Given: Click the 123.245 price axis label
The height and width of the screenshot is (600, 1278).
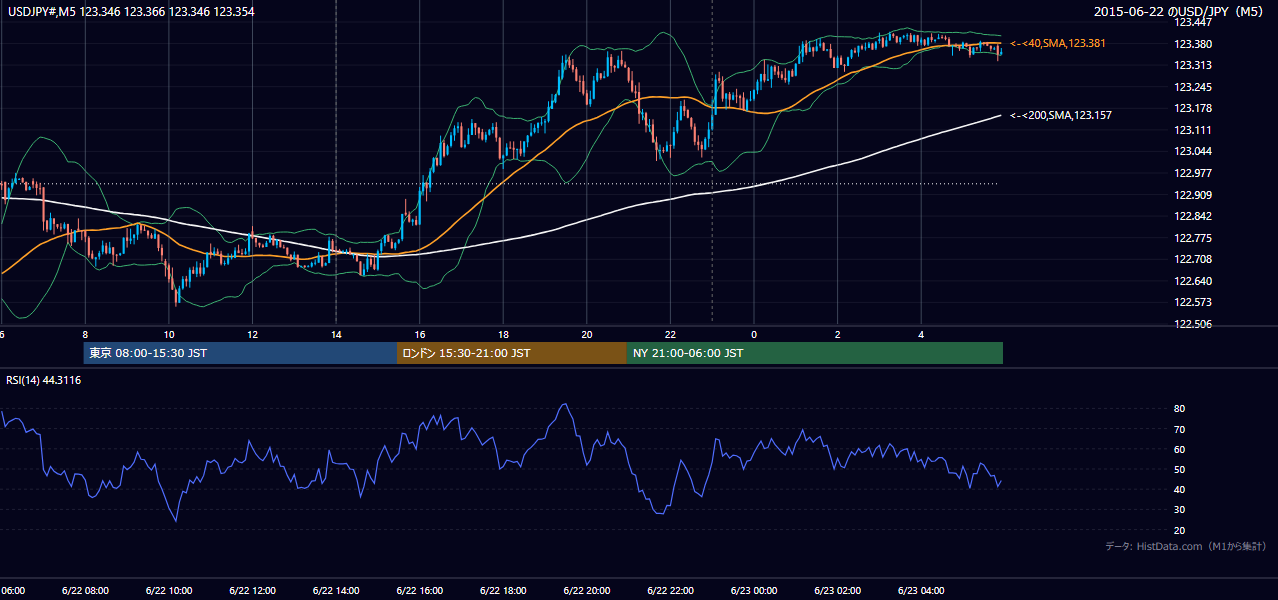Looking at the screenshot, I should tap(1193, 87).
